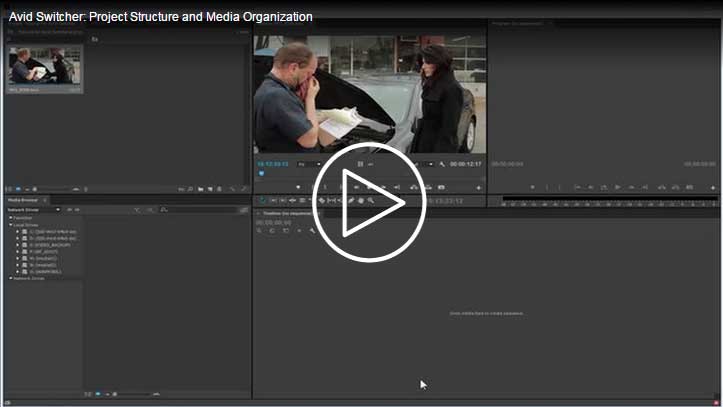Click the New Item icon in Project panel
Viewport: 723px width, 407px height.
210,189
